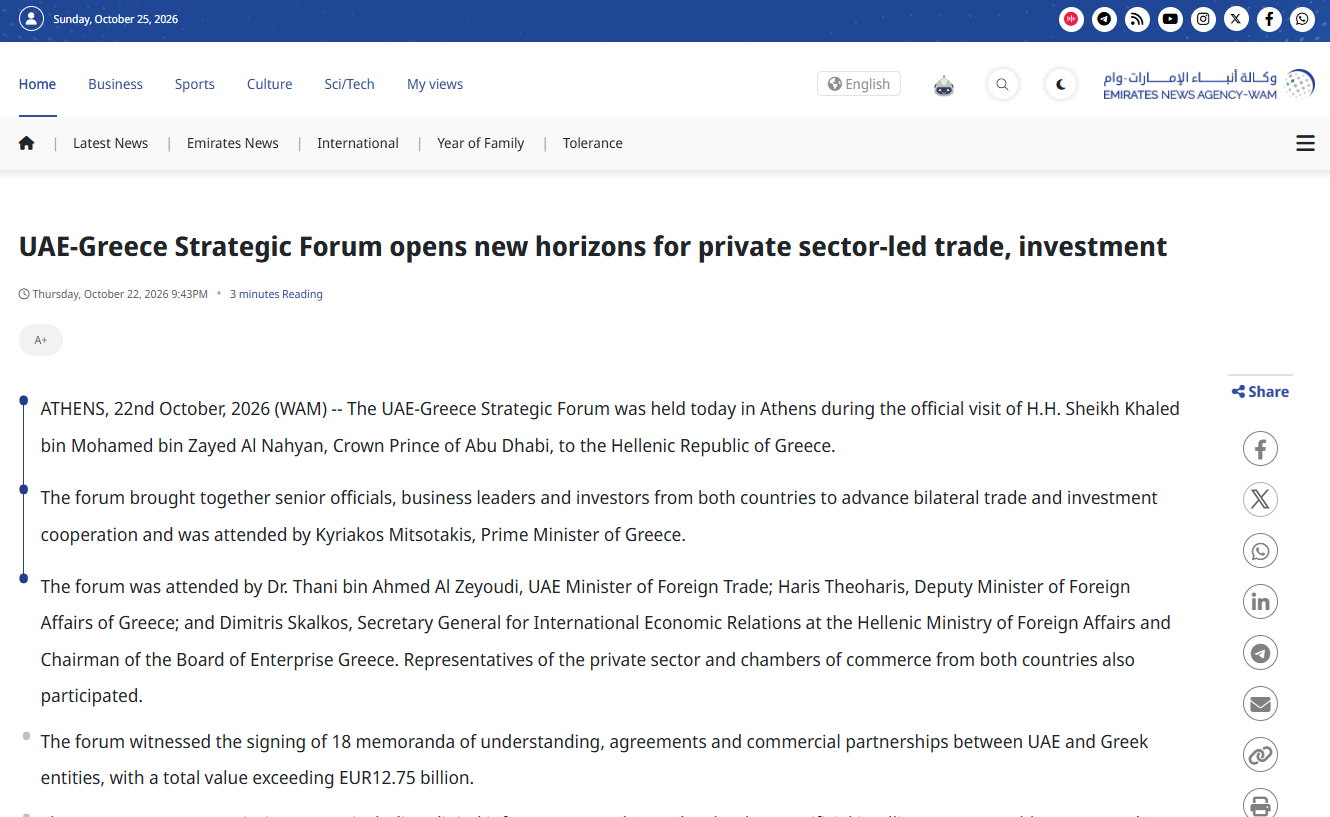The height and width of the screenshot is (817, 1330).
Task: Click the article headline text
Action: 593,246
